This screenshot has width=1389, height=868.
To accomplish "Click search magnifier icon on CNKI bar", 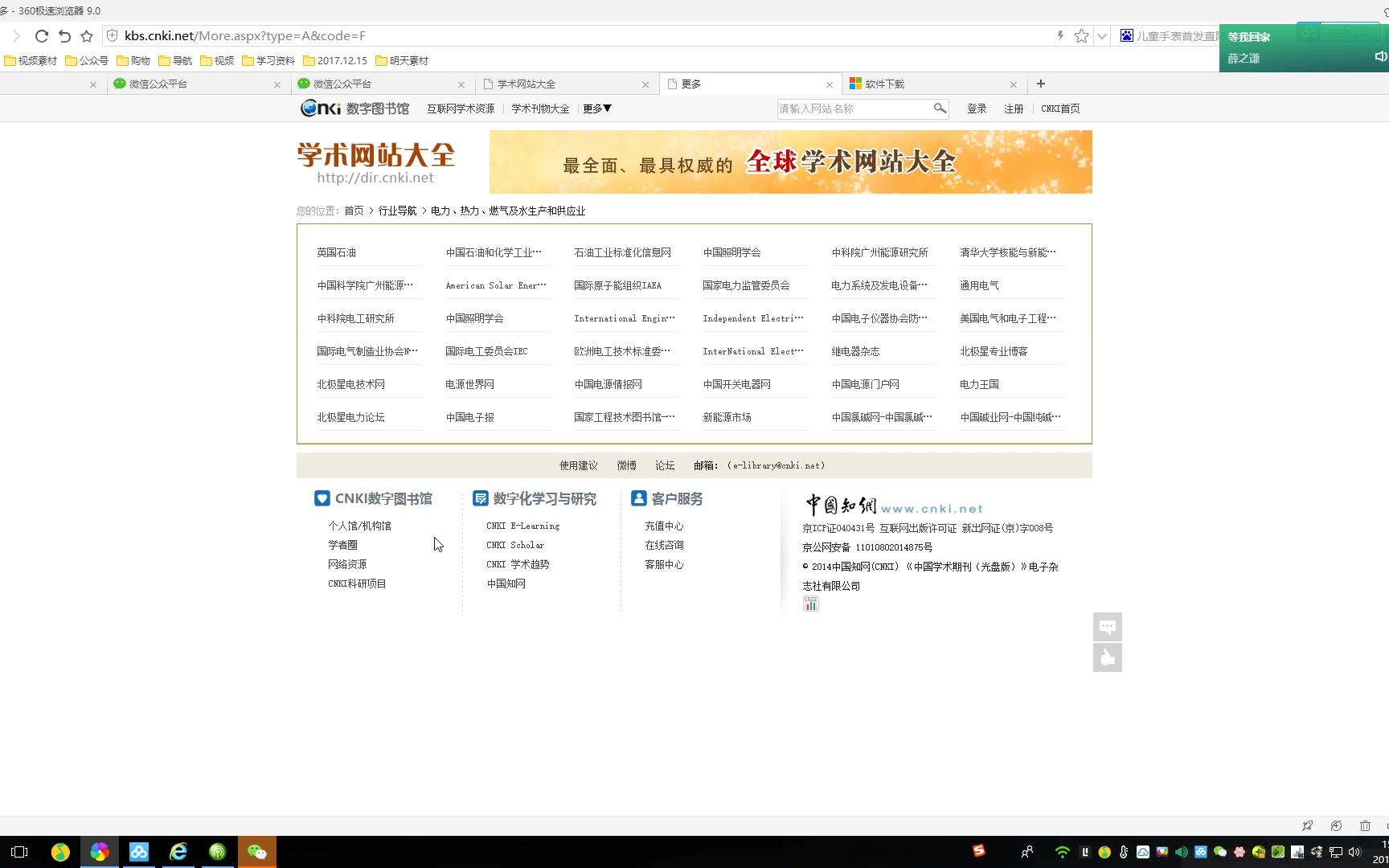I will [x=940, y=108].
